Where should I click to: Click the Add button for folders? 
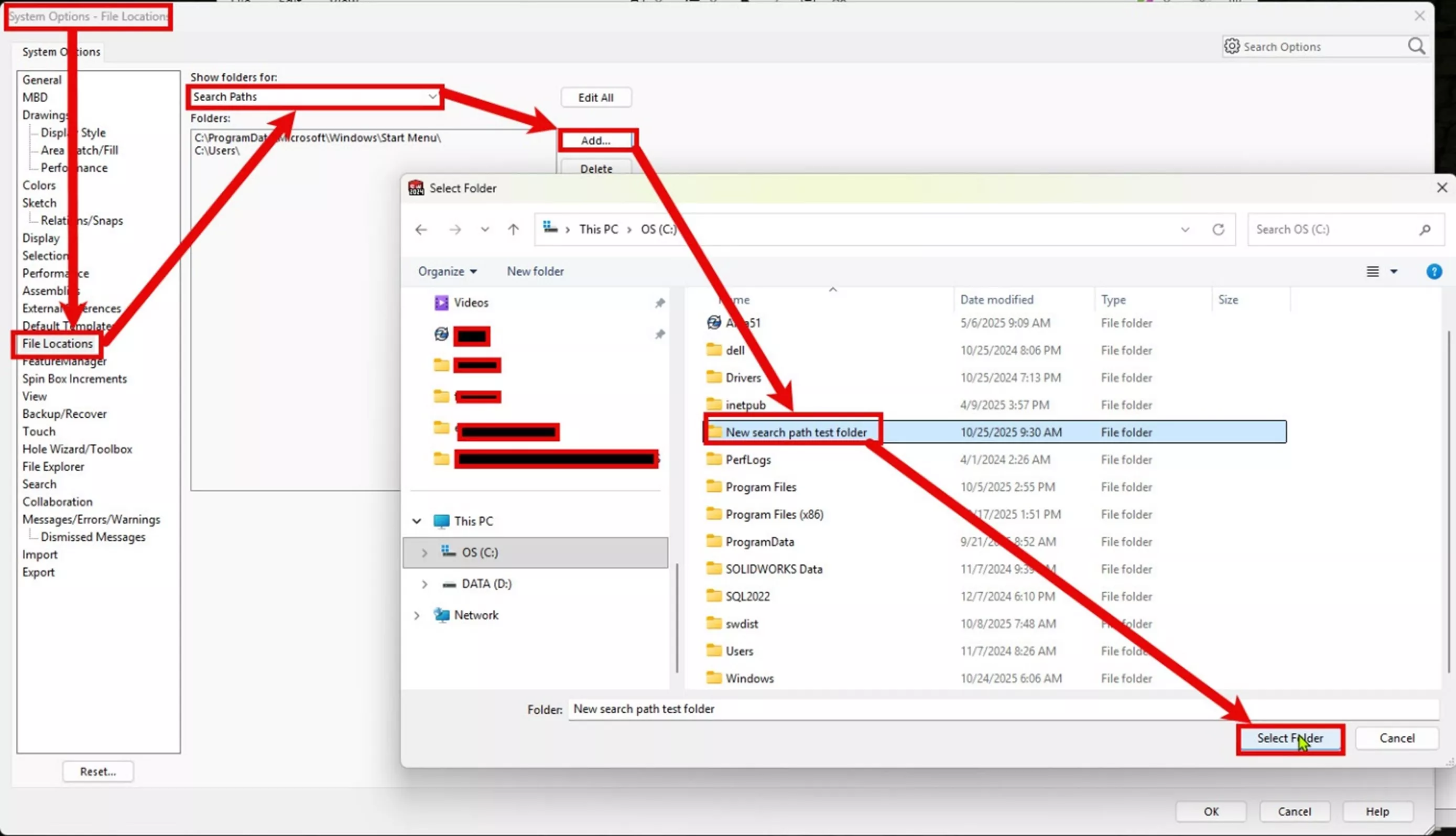596,140
